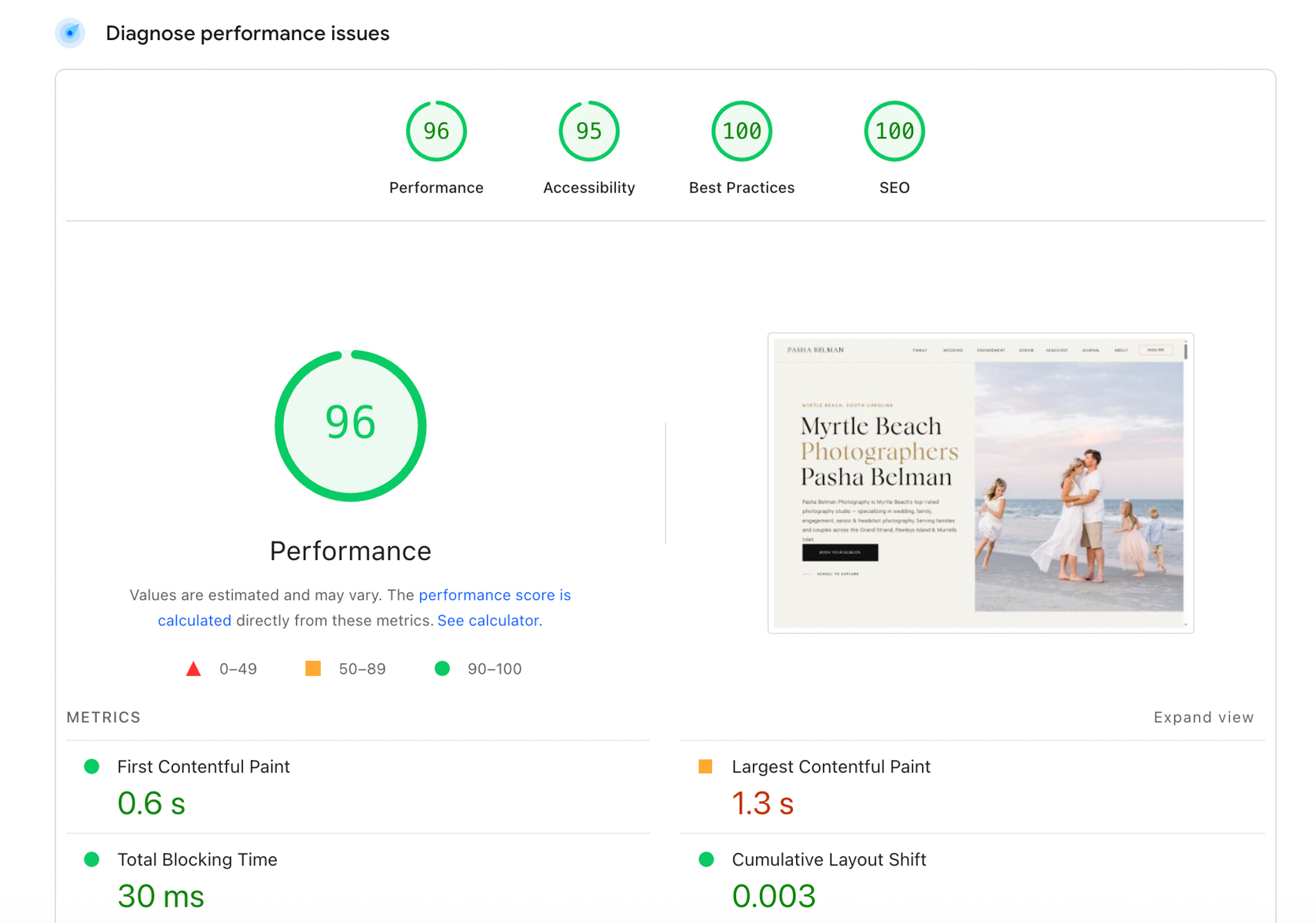Image resolution: width=1316 pixels, height=923 pixels.
Task: Click the orange square in the 50–89 legend
Action: click(312, 668)
